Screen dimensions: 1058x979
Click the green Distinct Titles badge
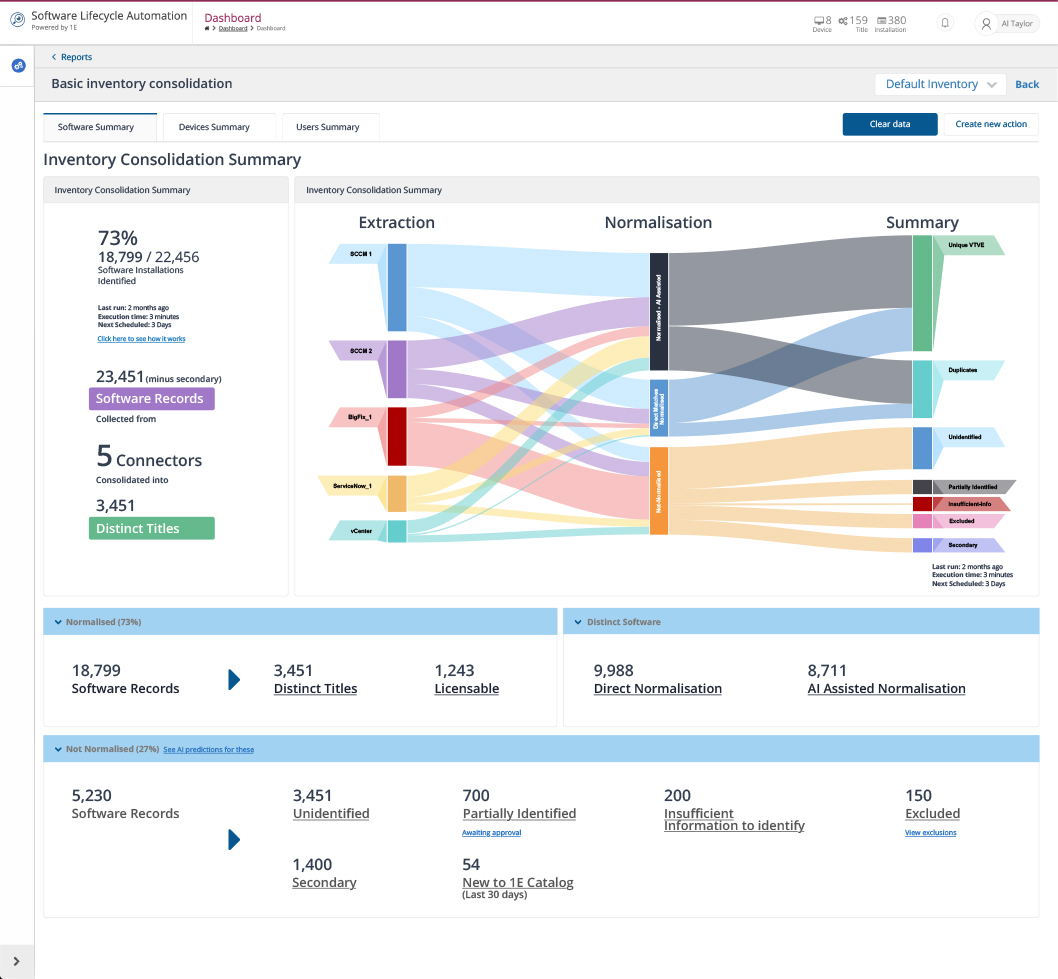(x=152, y=528)
